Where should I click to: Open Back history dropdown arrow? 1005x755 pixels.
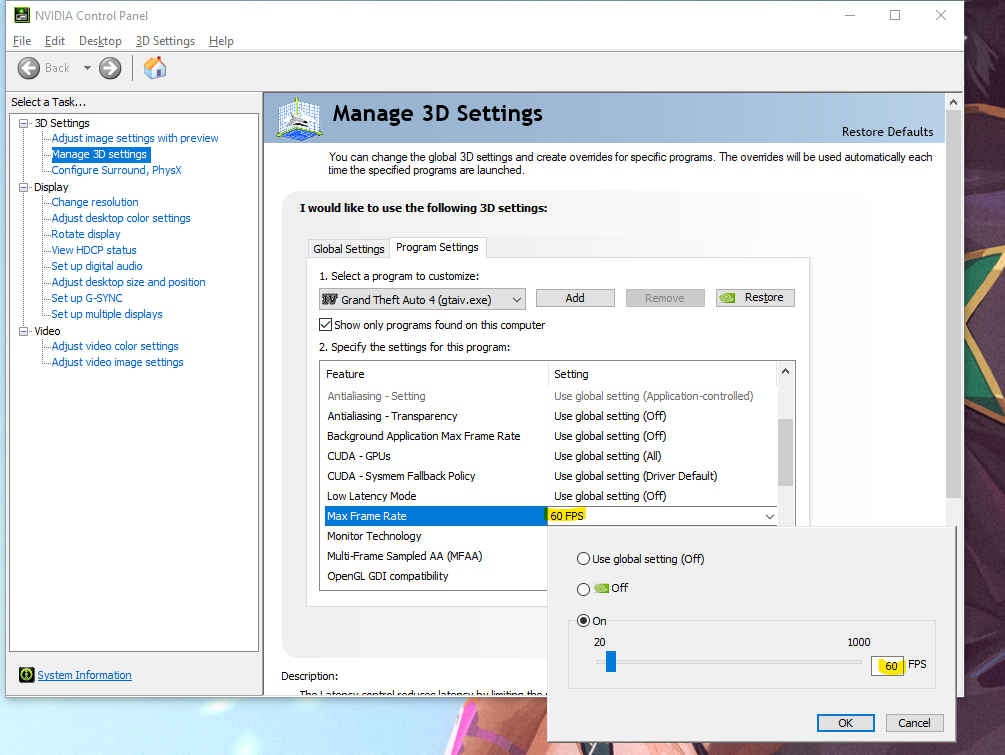click(x=87, y=68)
